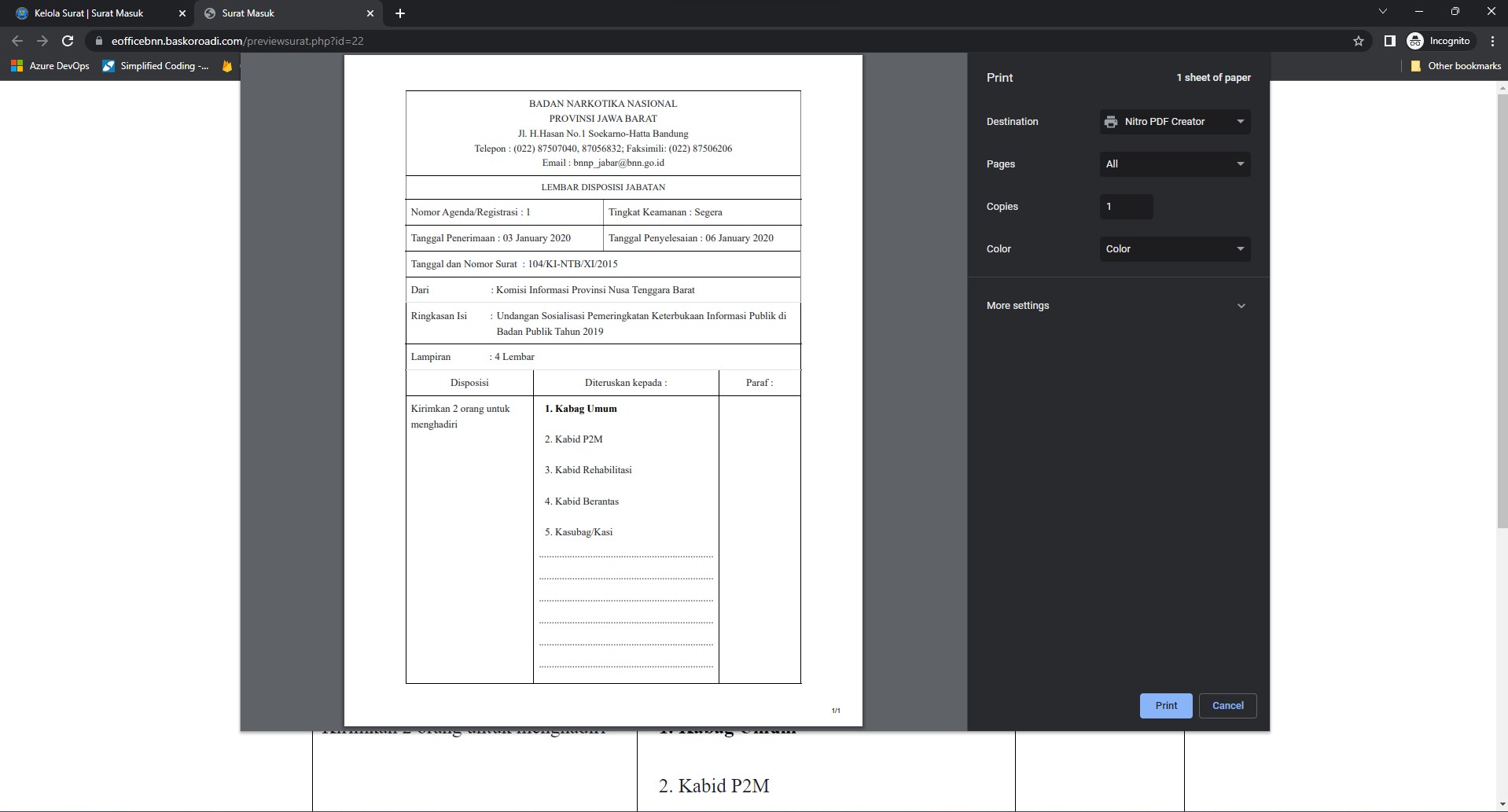This screenshot has width=1508, height=812.
Task: Click the browser Forward arrow
Action: [42, 41]
